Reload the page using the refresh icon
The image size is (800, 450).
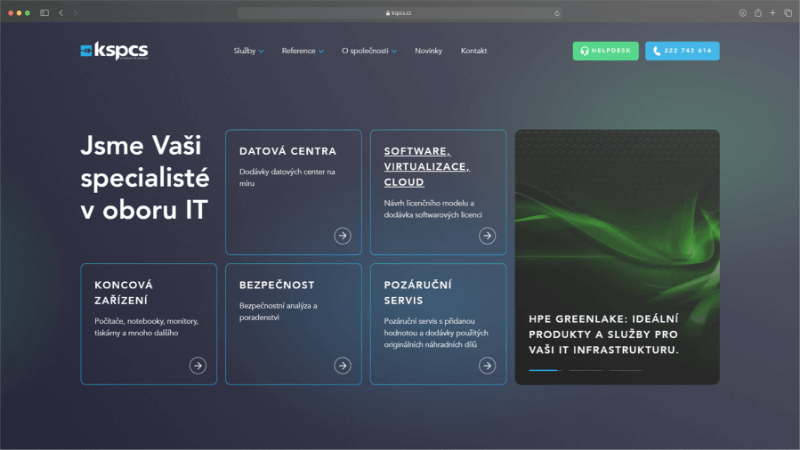coord(557,13)
